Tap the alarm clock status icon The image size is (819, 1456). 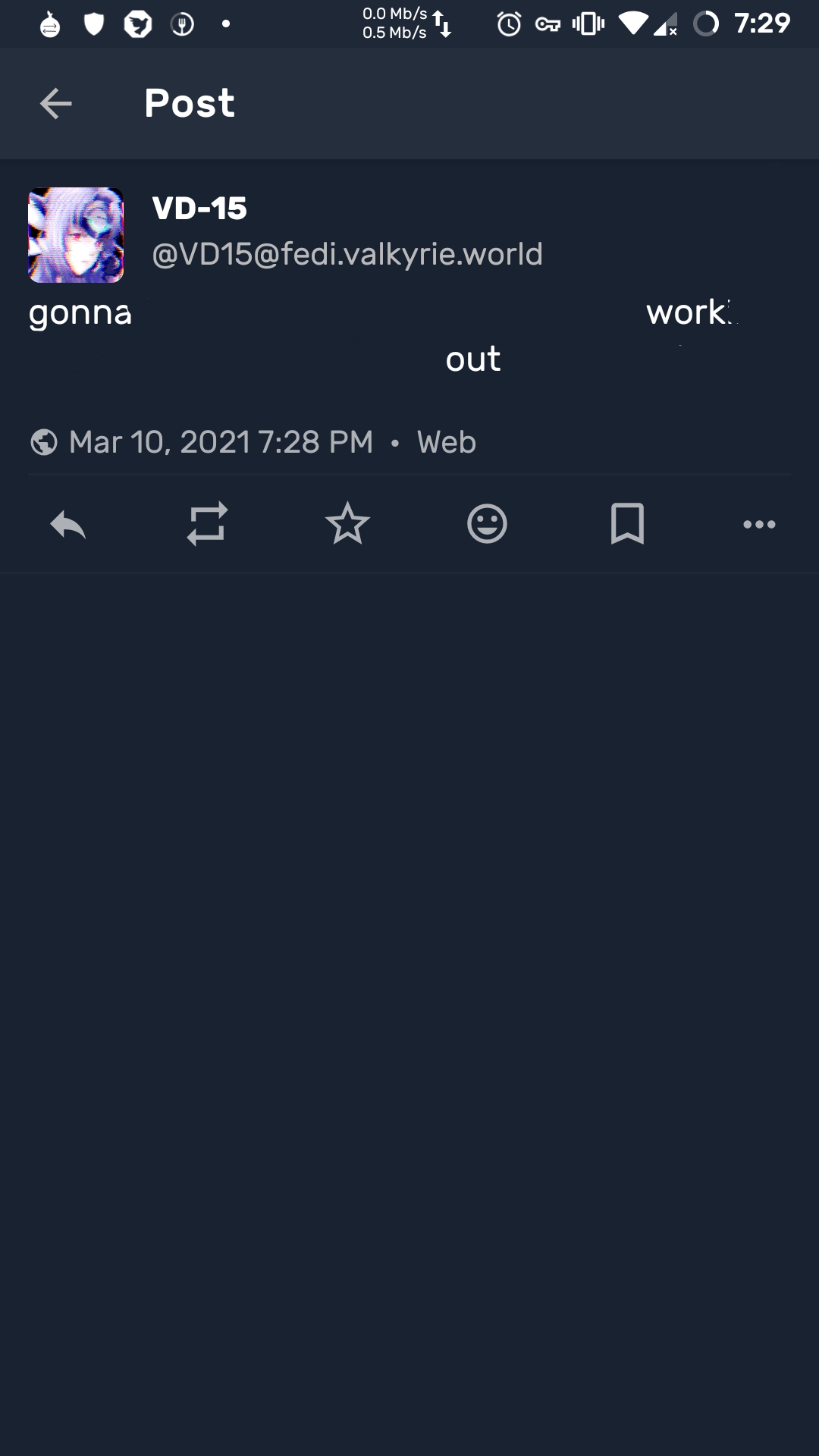(509, 24)
